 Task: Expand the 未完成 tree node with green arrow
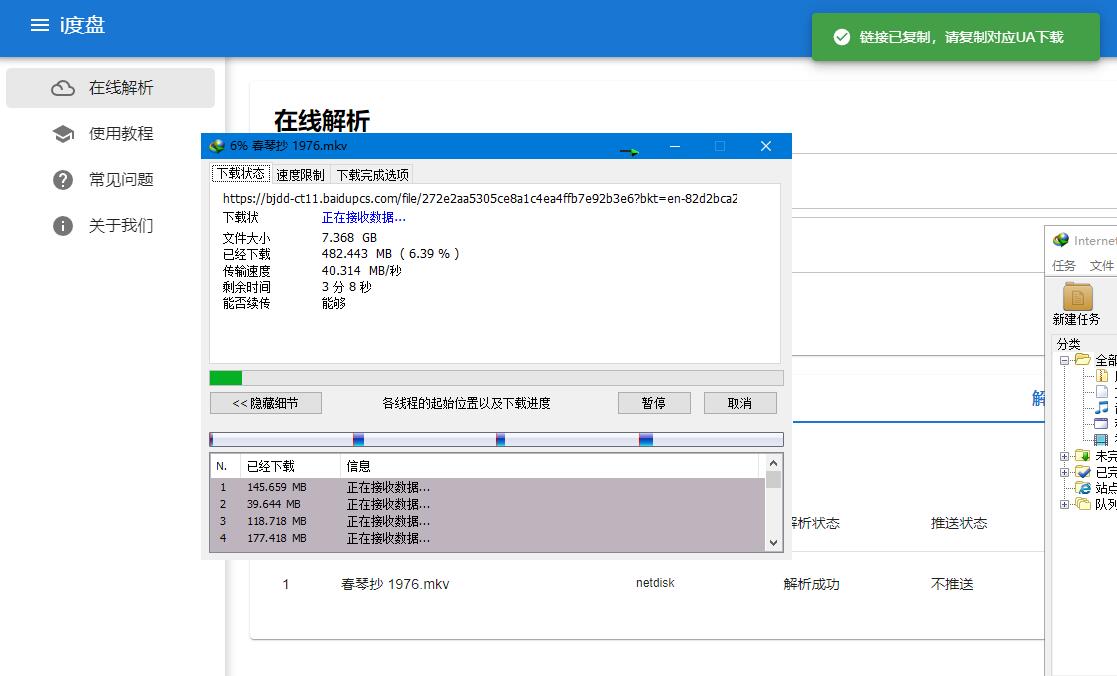click(x=1065, y=456)
